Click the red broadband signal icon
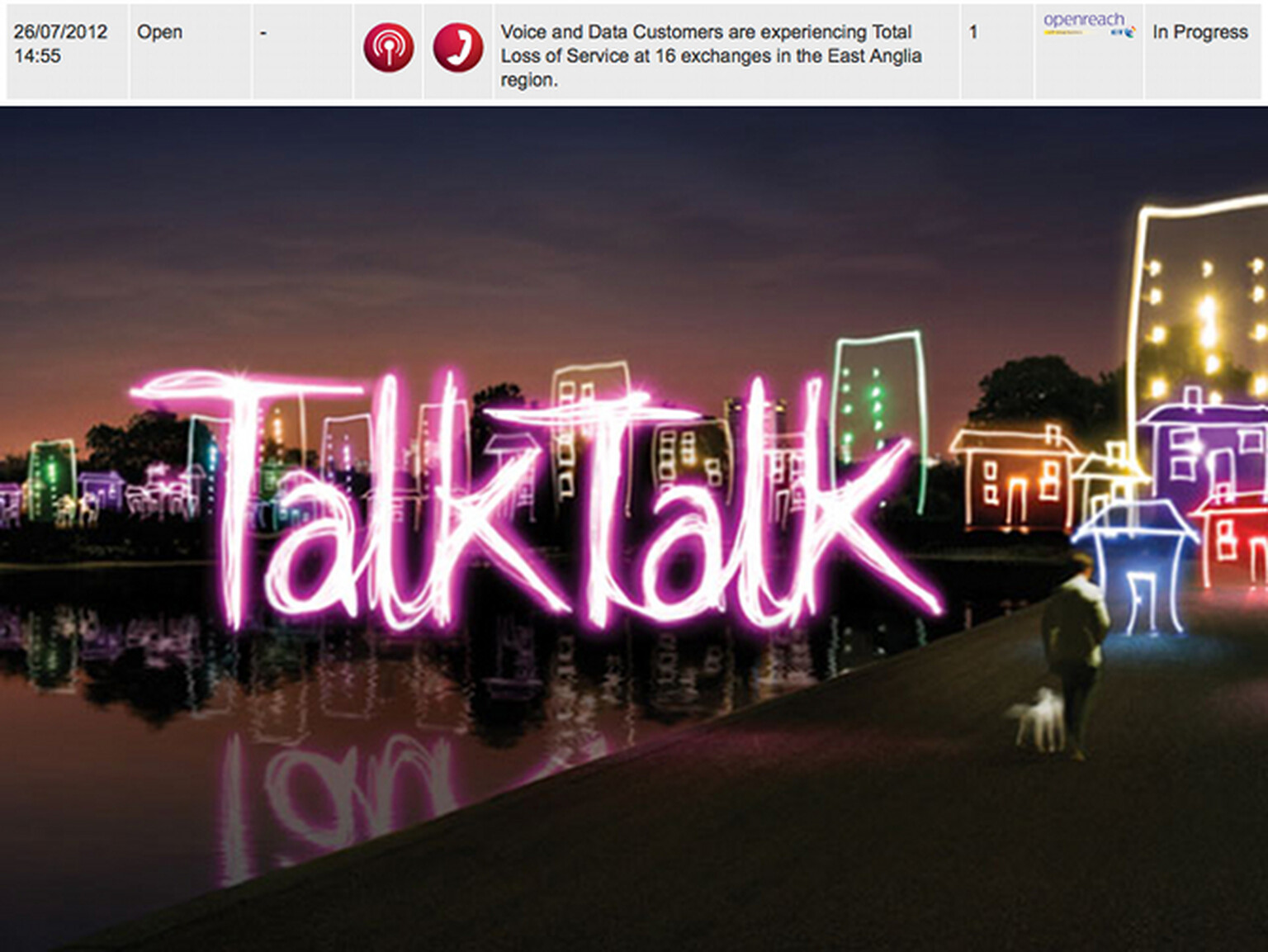 click(388, 48)
